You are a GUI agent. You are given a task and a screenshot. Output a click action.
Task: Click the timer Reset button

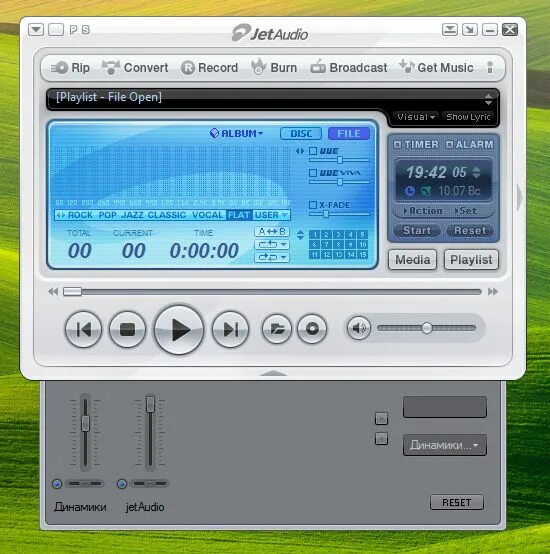(470, 231)
